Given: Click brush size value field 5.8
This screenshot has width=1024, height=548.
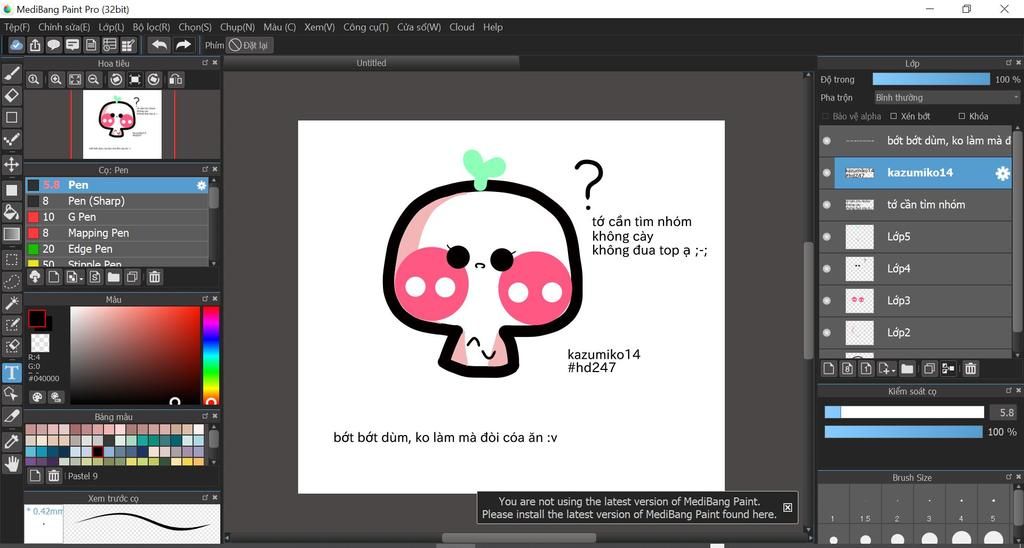Looking at the screenshot, I should tap(1004, 412).
